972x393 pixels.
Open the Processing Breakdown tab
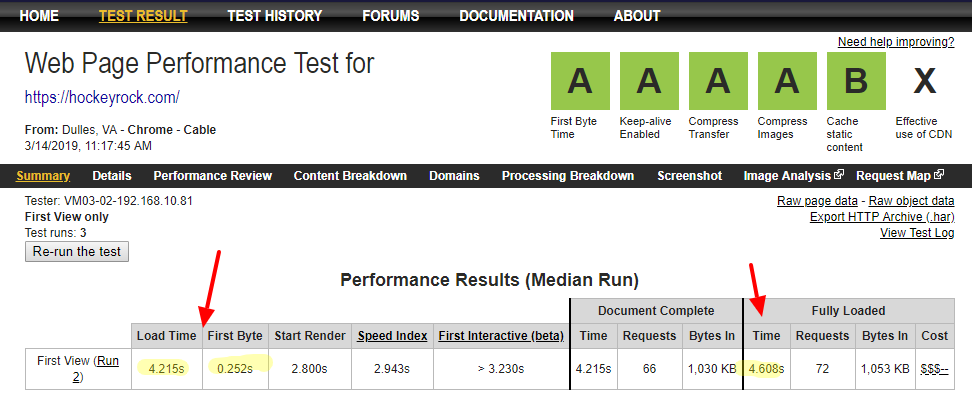point(568,176)
